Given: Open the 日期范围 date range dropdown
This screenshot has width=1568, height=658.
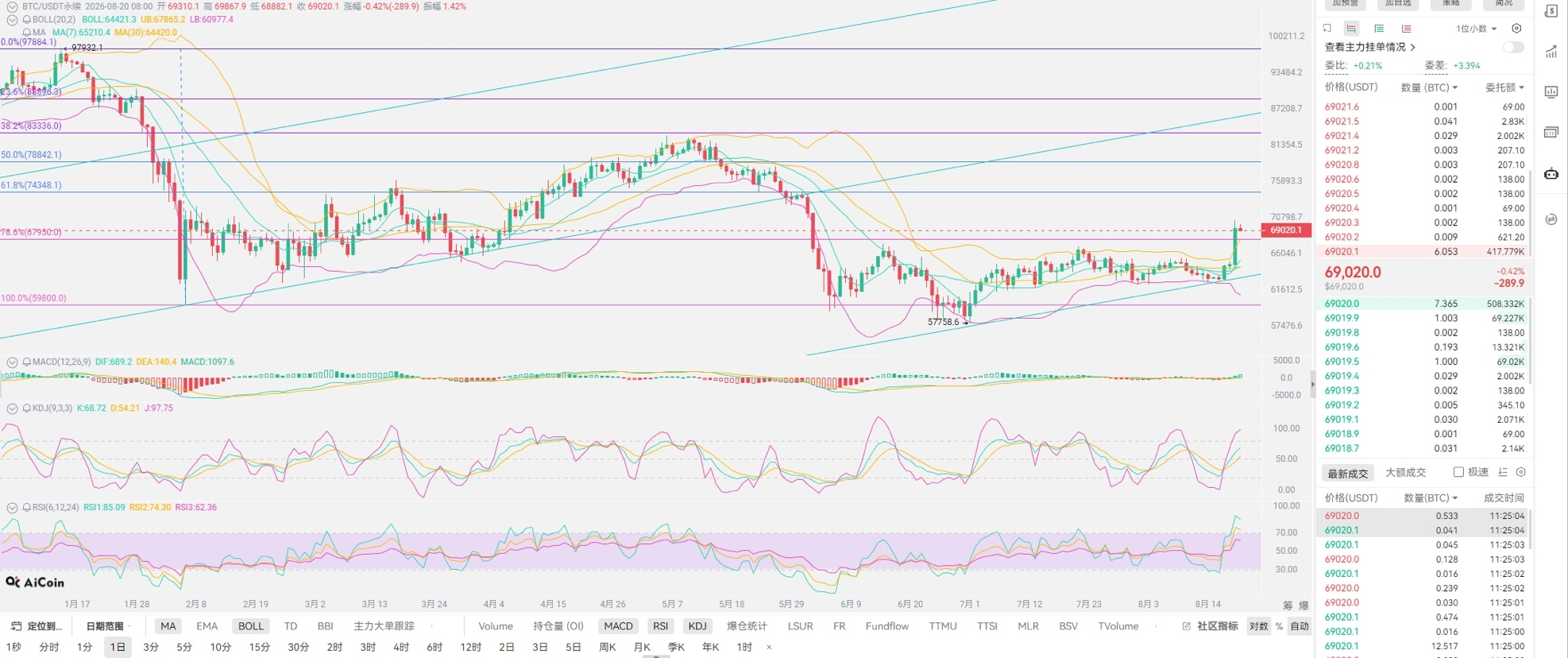Looking at the screenshot, I should [109, 626].
